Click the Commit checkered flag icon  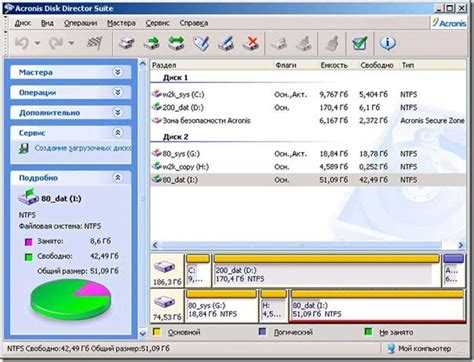coord(94,43)
